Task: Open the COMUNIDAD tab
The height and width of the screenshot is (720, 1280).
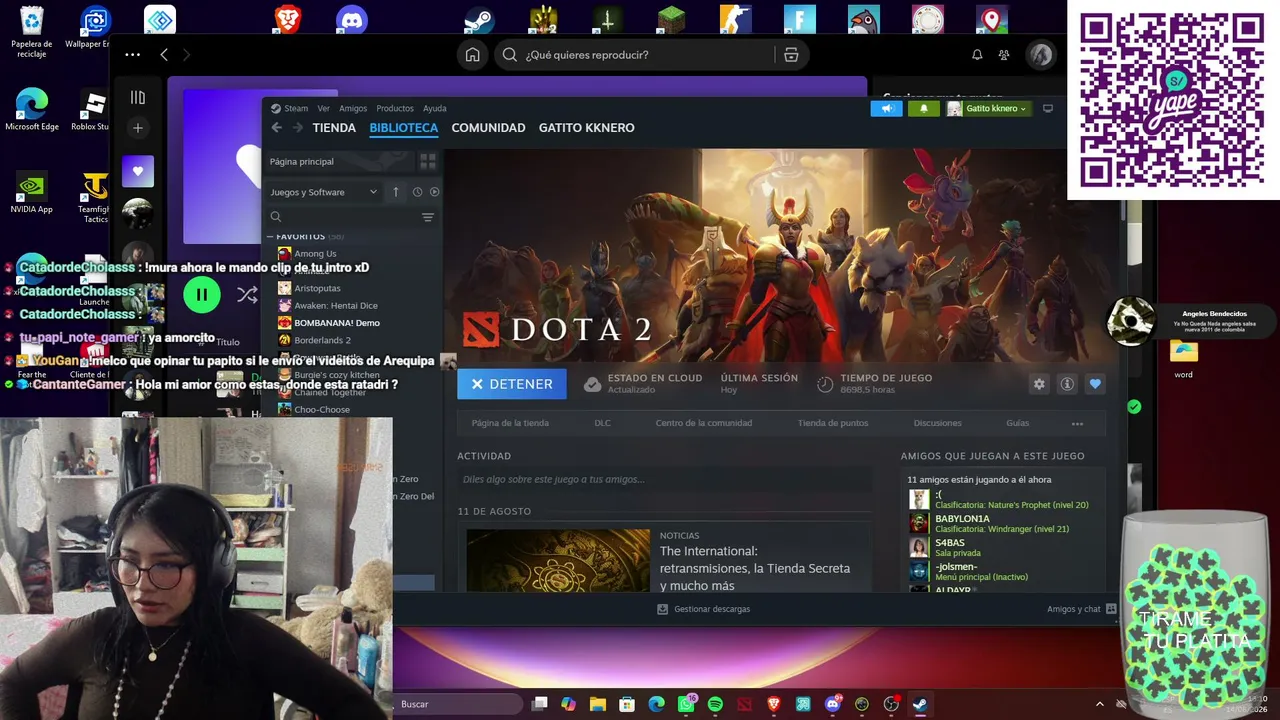Action: point(488,128)
